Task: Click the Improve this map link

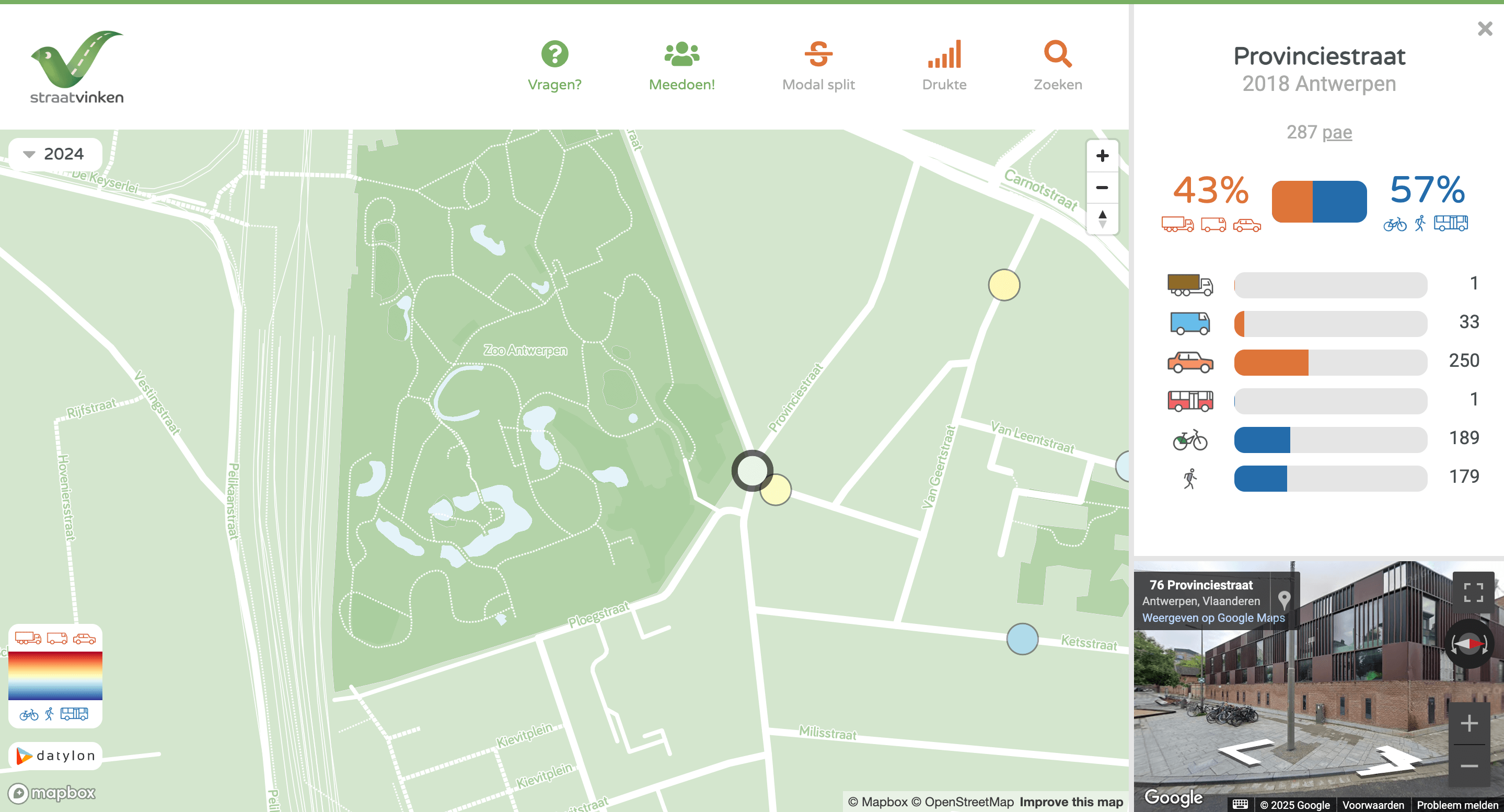Action: 1071,802
